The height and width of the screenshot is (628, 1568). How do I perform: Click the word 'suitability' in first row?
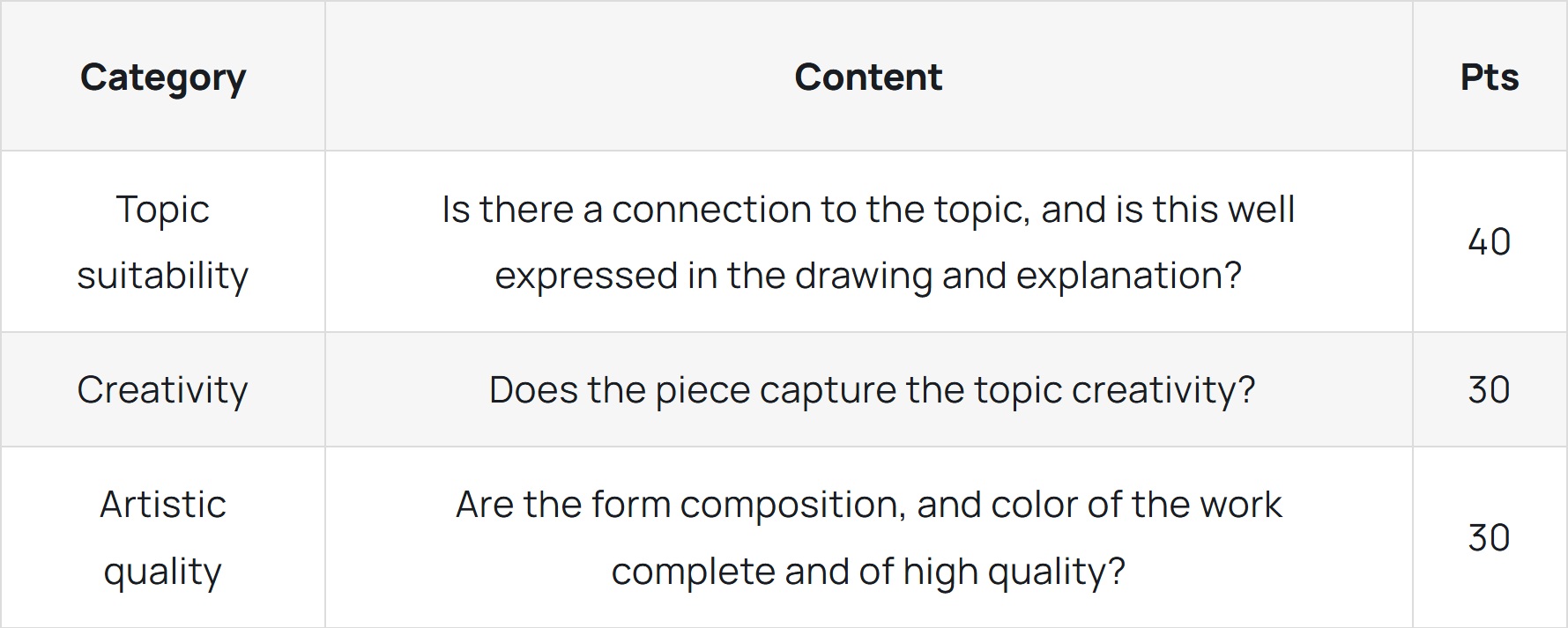point(163,276)
